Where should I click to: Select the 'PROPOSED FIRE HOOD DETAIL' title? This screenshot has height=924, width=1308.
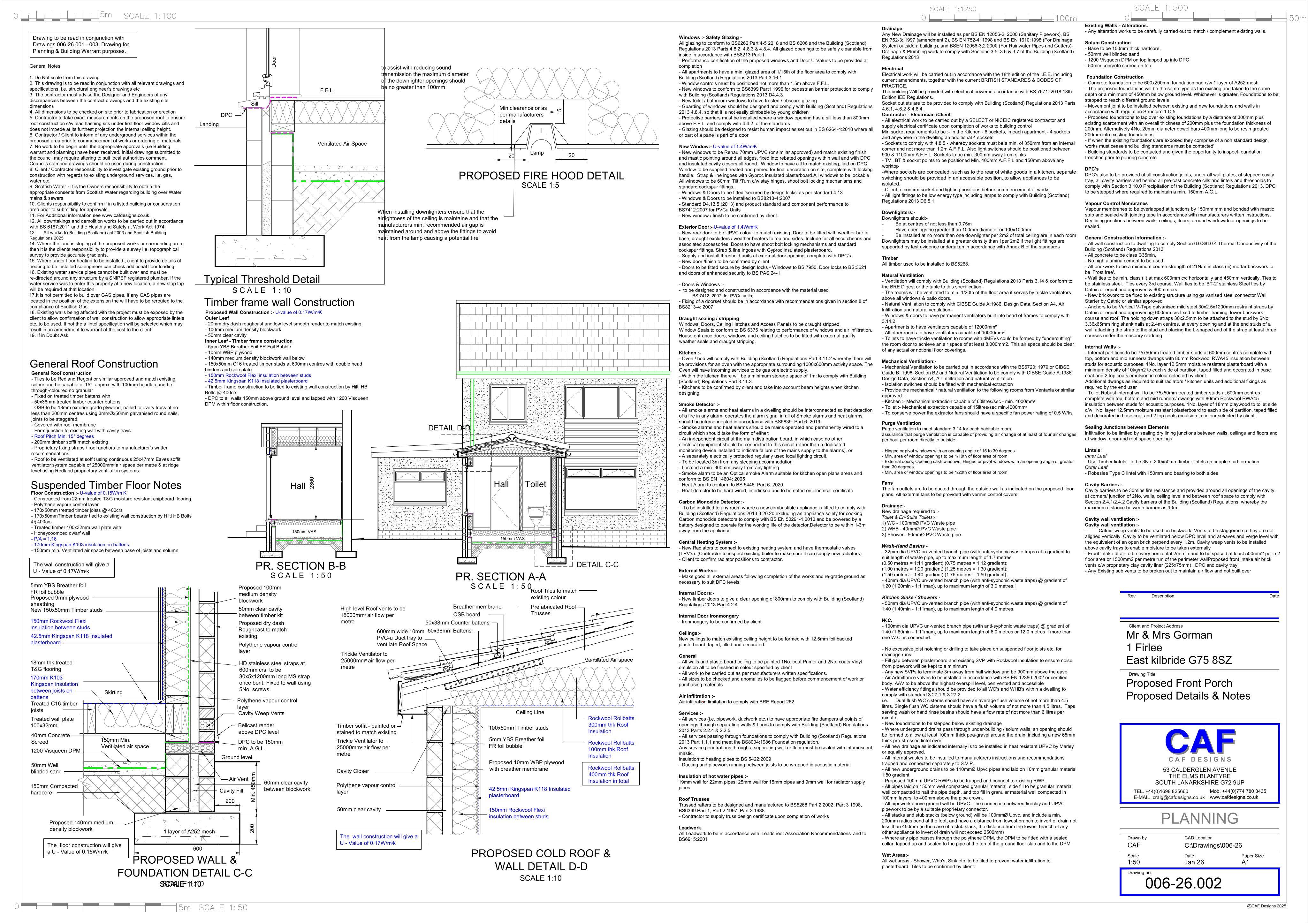(541, 176)
